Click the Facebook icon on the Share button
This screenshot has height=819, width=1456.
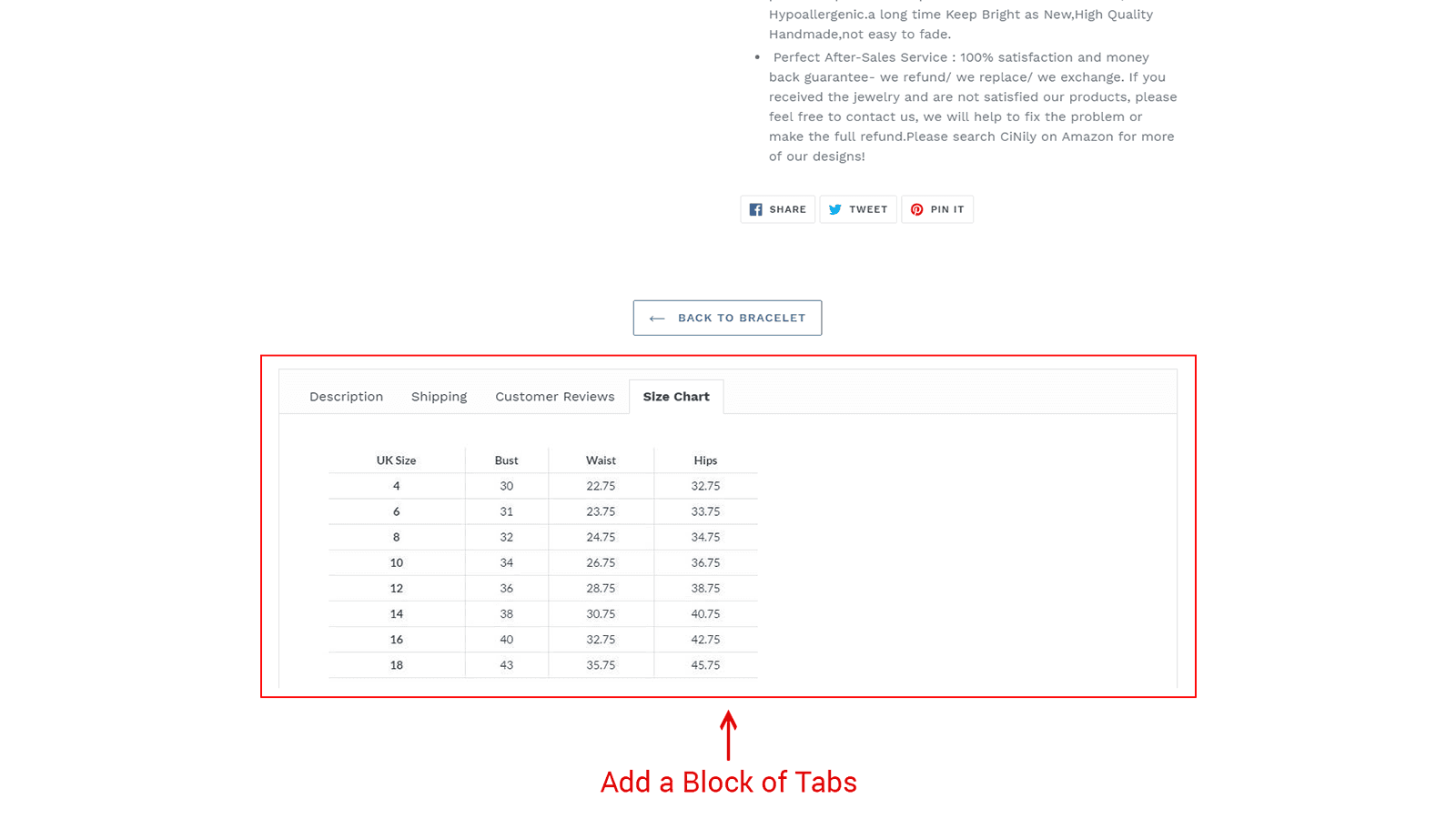[756, 208]
